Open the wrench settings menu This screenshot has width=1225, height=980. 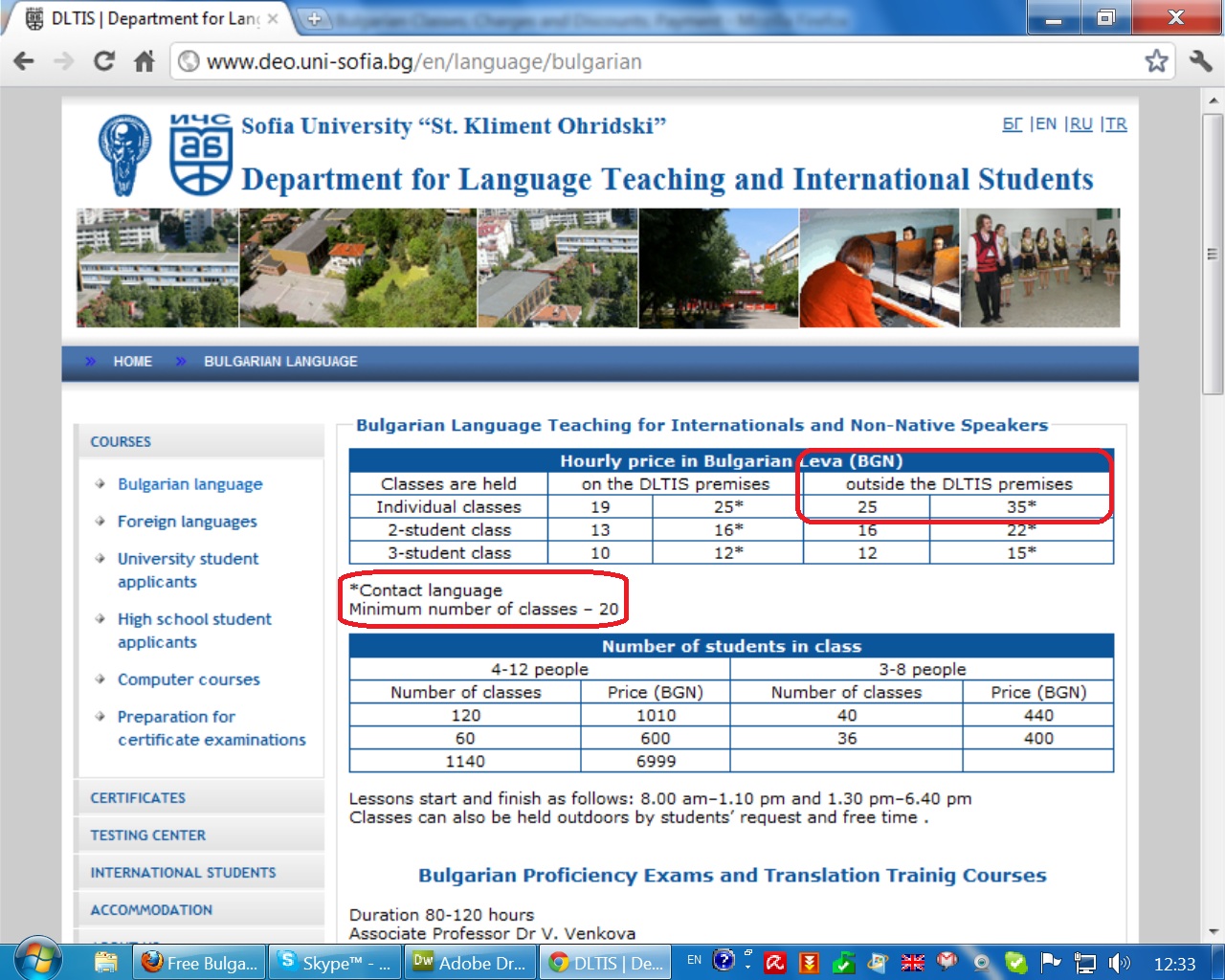(x=1200, y=62)
